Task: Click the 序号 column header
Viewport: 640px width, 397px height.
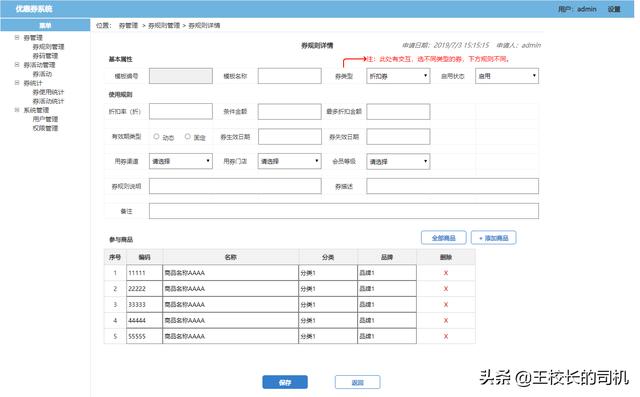Action: (115, 257)
